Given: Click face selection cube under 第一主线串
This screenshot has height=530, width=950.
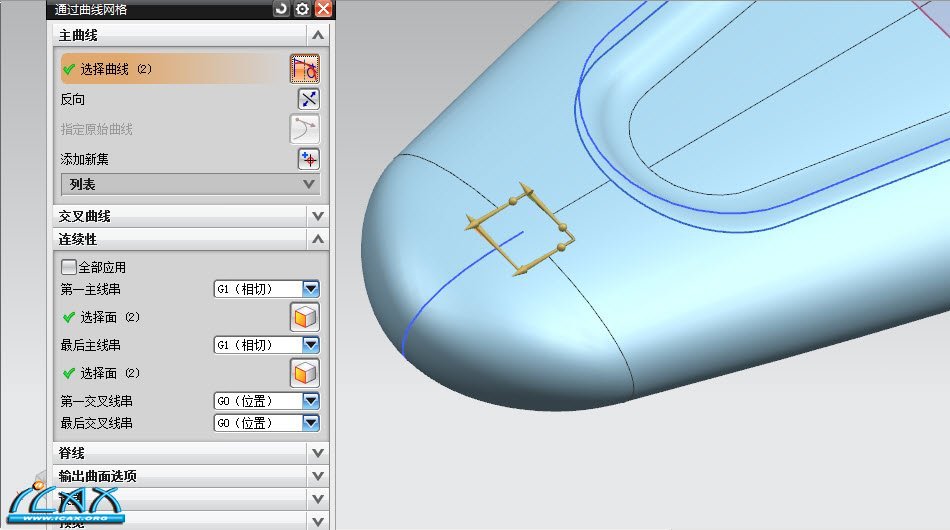Looking at the screenshot, I should [x=304, y=317].
